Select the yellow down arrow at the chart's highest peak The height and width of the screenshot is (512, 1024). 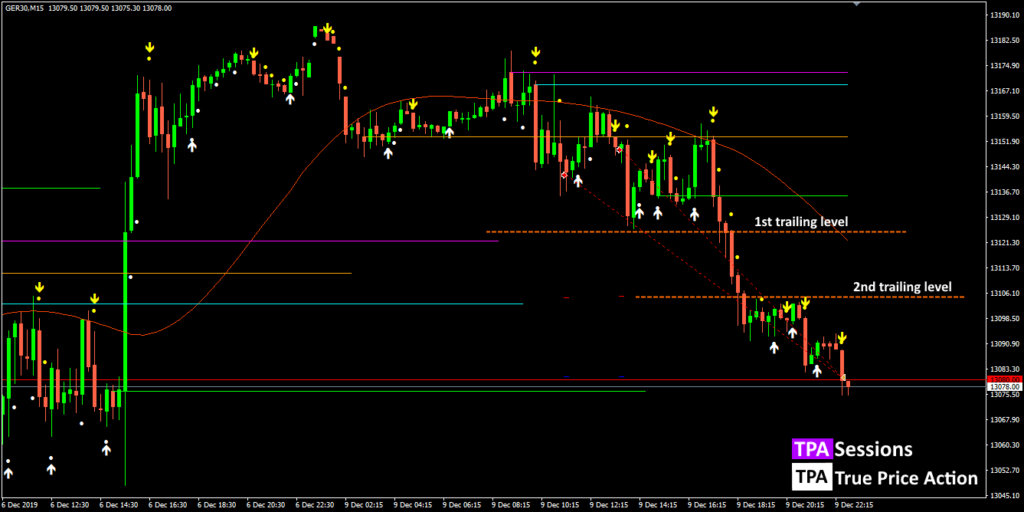[x=326, y=29]
